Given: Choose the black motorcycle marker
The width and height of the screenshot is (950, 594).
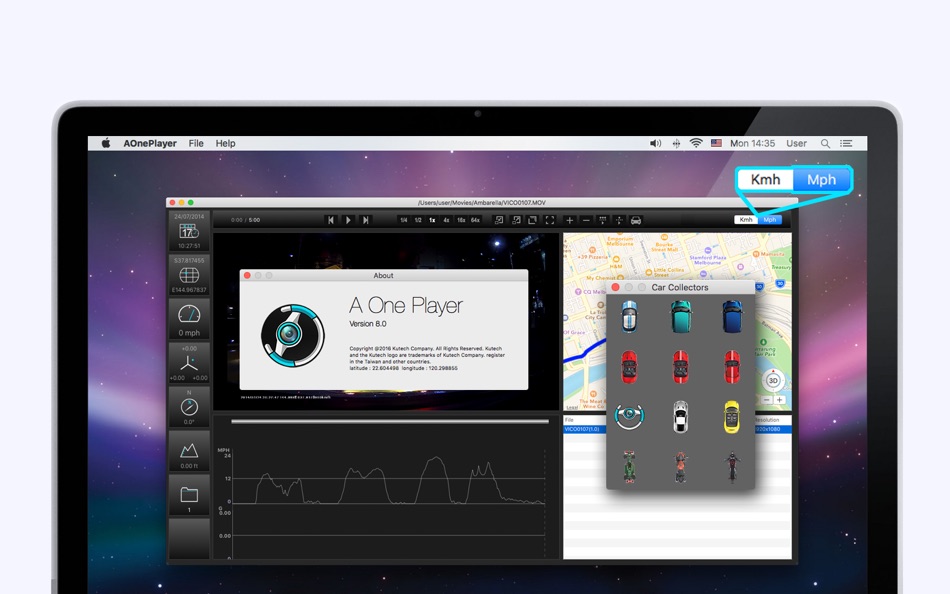Looking at the screenshot, I should (x=732, y=466).
